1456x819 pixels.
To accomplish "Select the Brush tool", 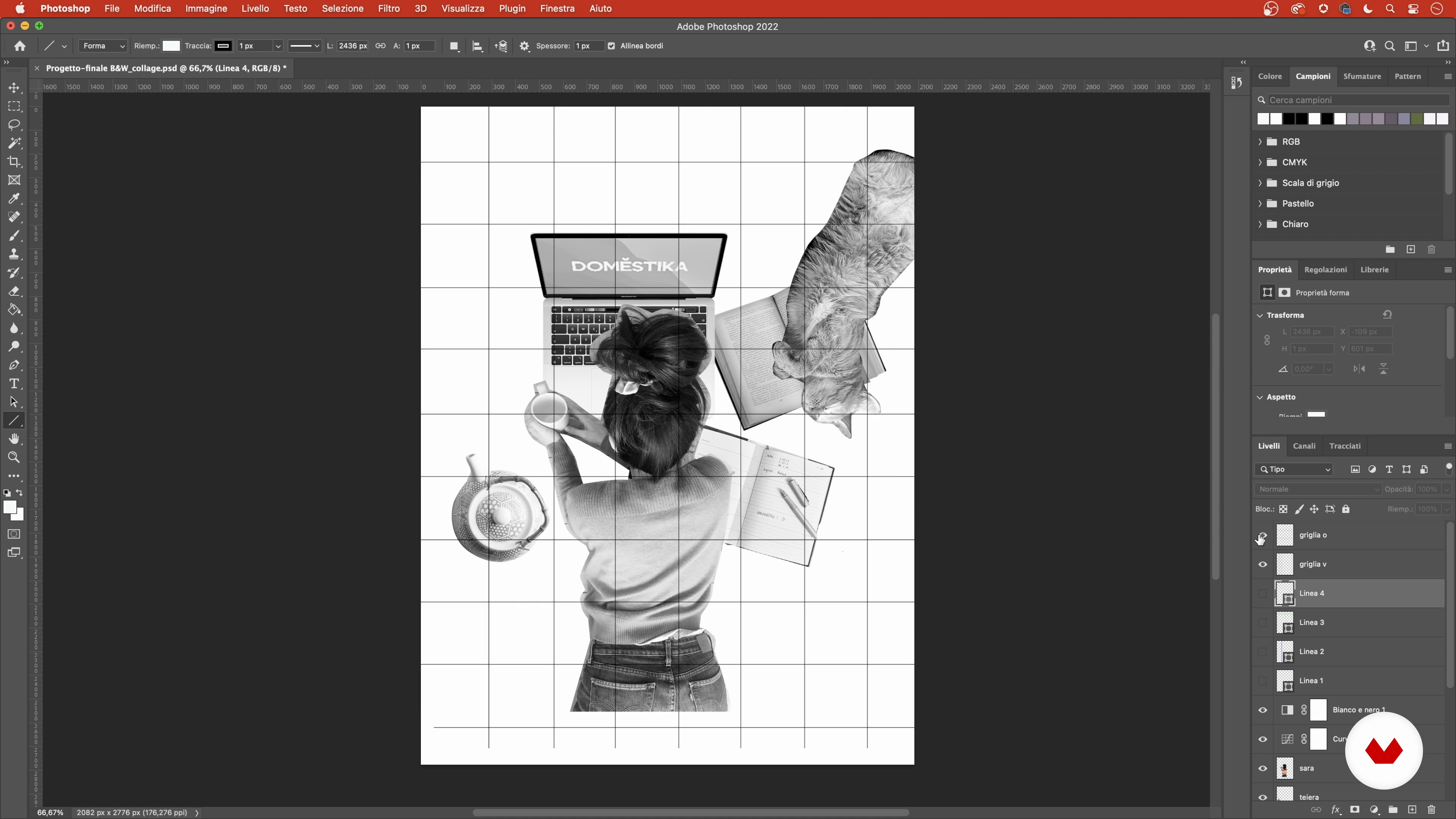I will (x=14, y=236).
